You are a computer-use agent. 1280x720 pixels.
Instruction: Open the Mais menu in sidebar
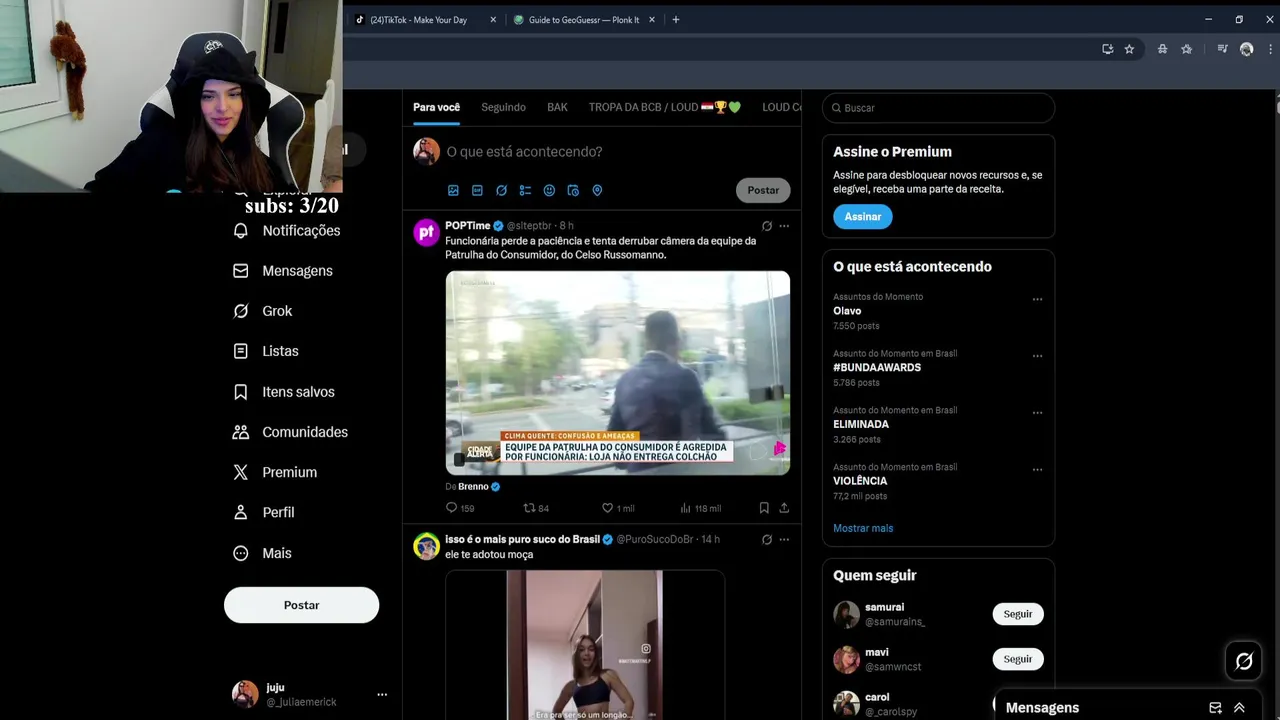(262, 553)
